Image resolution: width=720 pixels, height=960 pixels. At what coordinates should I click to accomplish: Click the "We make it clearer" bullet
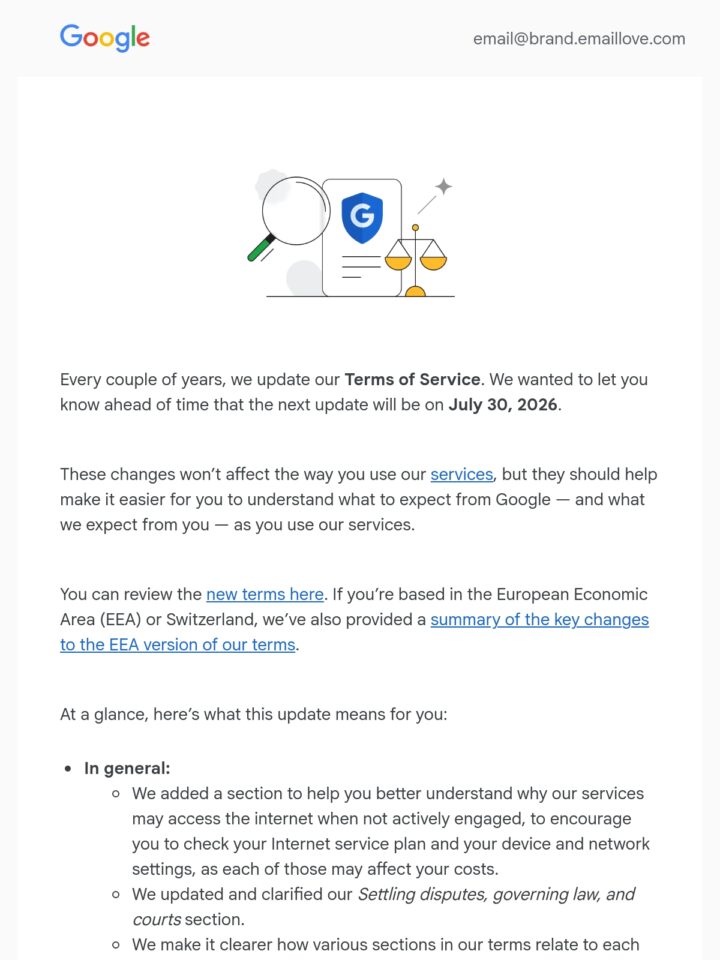[x=386, y=945]
